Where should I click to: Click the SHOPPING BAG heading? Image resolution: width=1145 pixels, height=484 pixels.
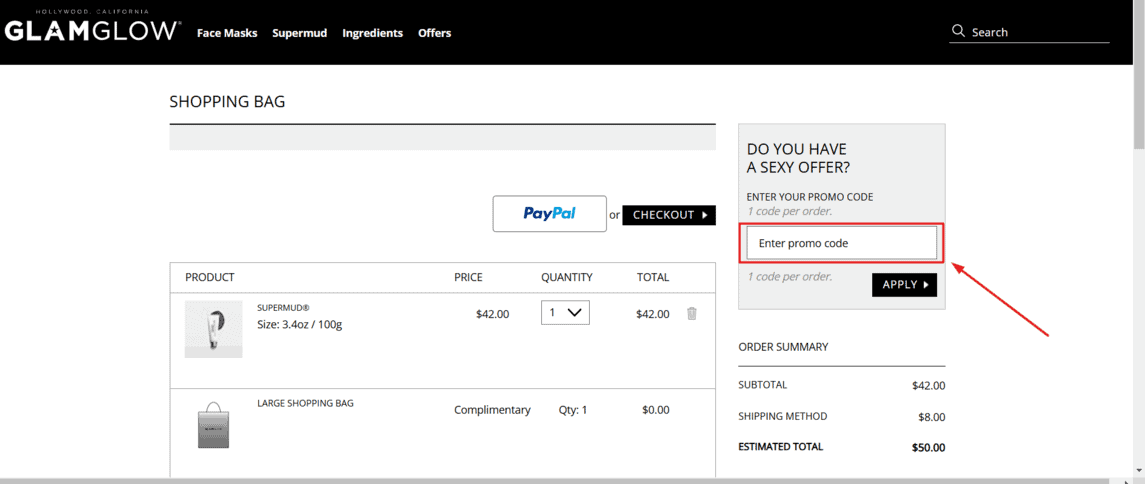227,101
